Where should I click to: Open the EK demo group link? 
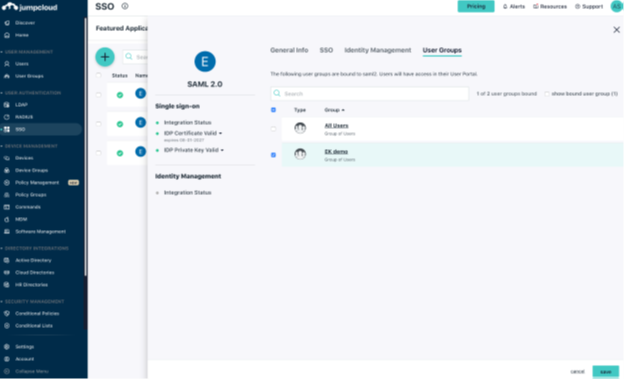(x=336, y=152)
